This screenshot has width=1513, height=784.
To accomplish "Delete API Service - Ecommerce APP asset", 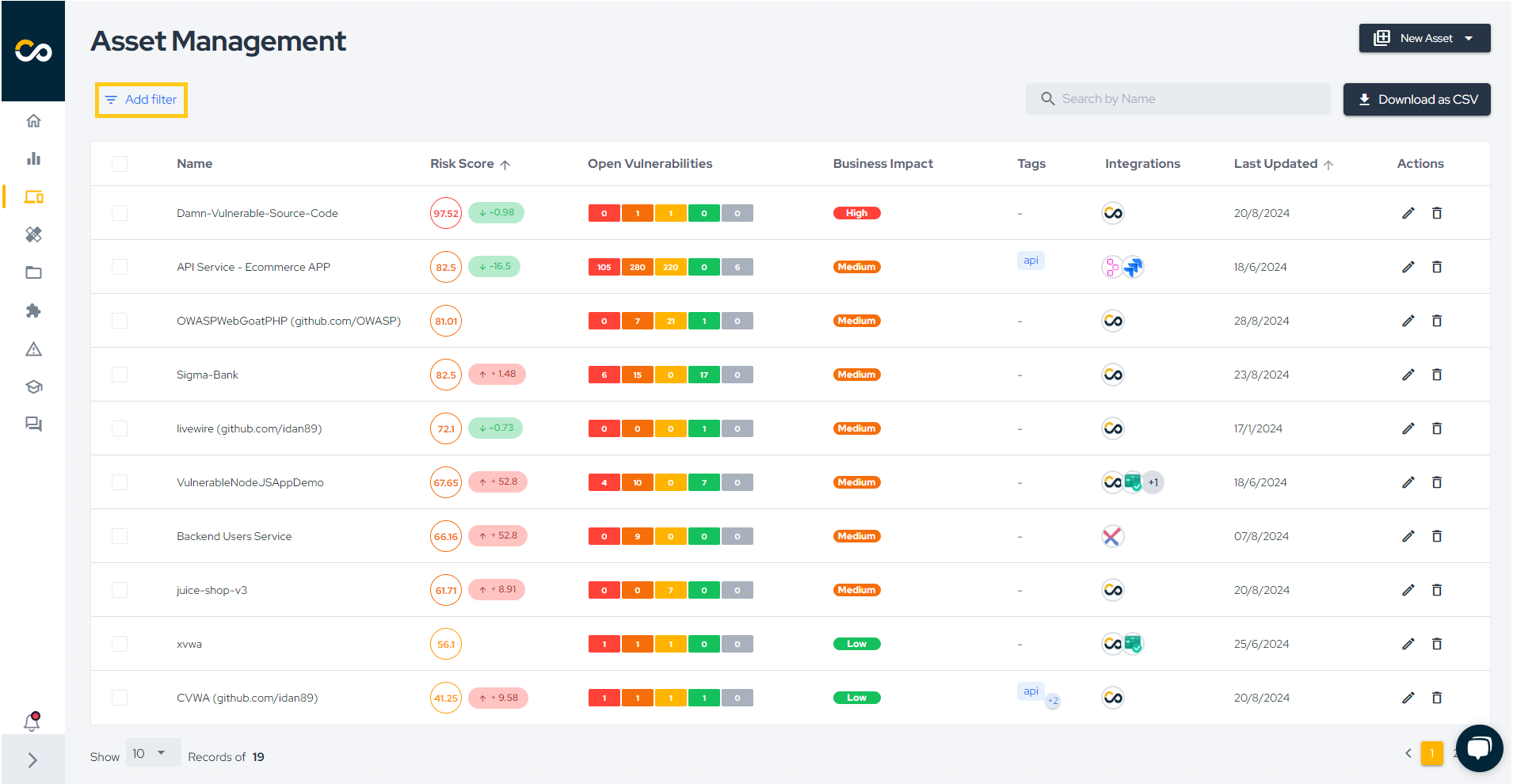I will coord(1437,267).
